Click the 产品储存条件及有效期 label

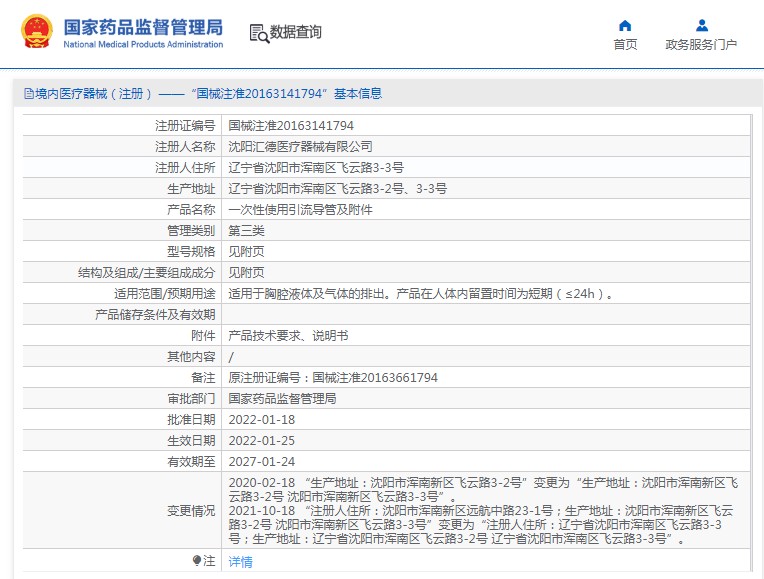click(x=155, y=314)
